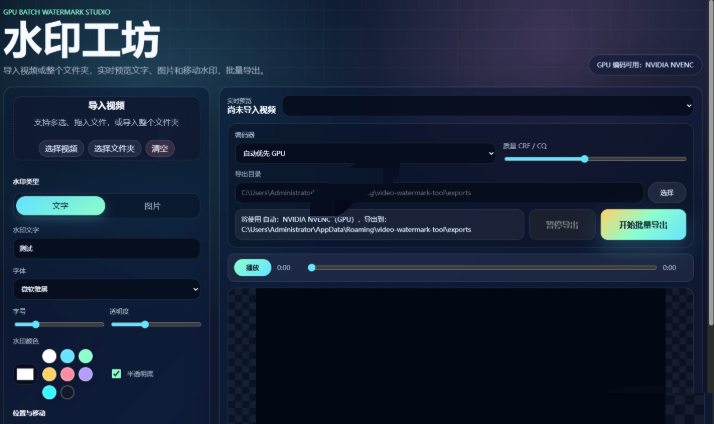The height and width of the screenshot is (424, 714).
Task: Click the 水印文字 input field
Action: [107, 249]
